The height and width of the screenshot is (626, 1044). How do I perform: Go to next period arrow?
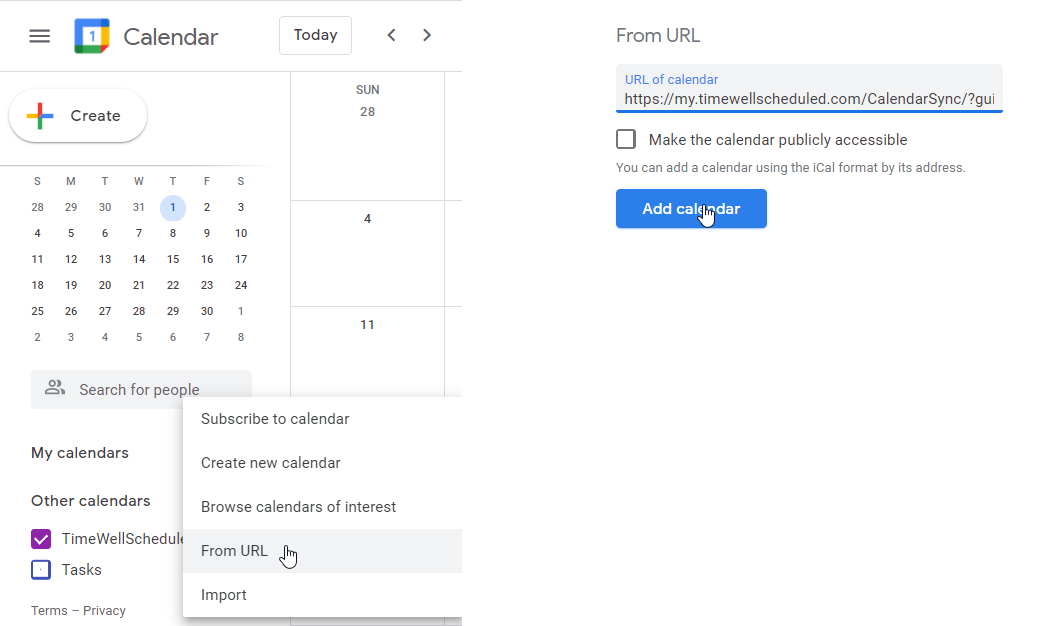tap(427, 36)
